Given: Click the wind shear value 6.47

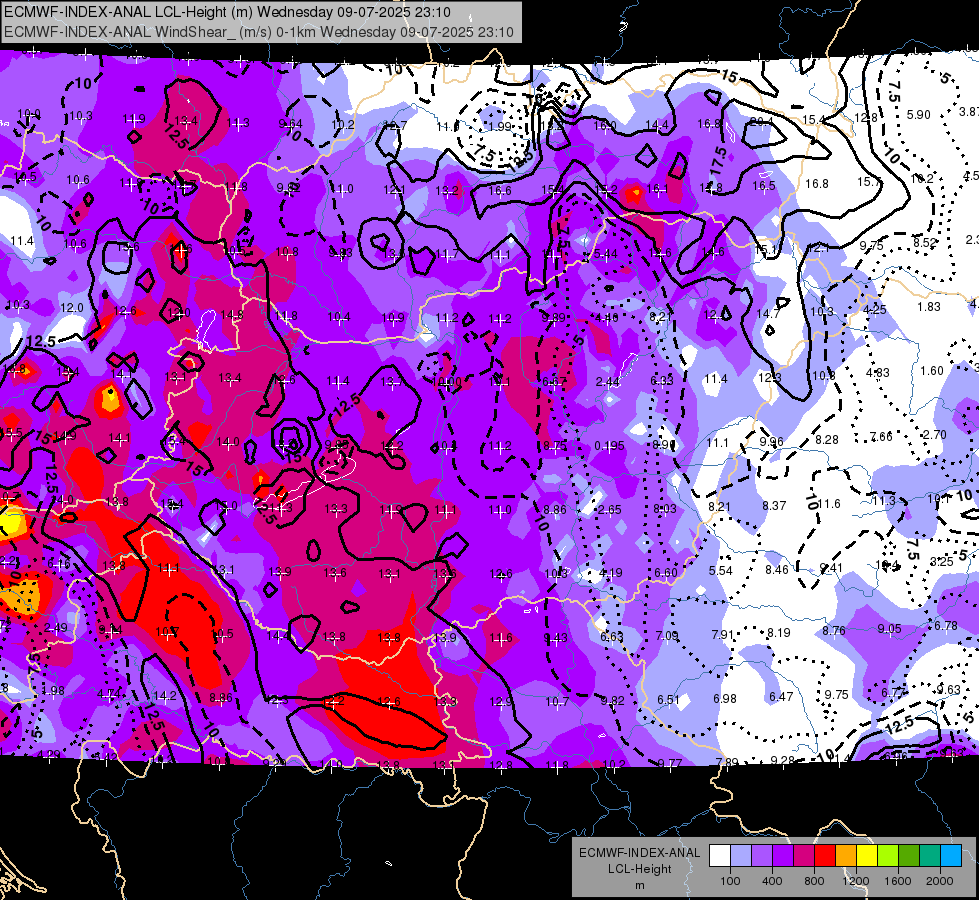Looking at the screenshot, I should (781, 696).
